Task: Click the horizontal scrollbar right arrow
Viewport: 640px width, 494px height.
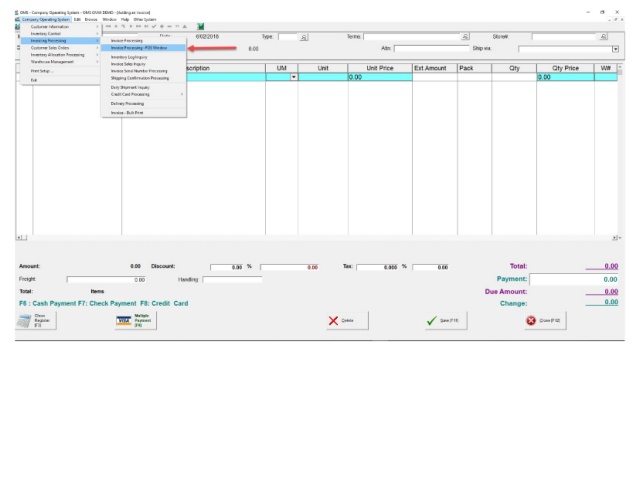Action: [614, 238]
